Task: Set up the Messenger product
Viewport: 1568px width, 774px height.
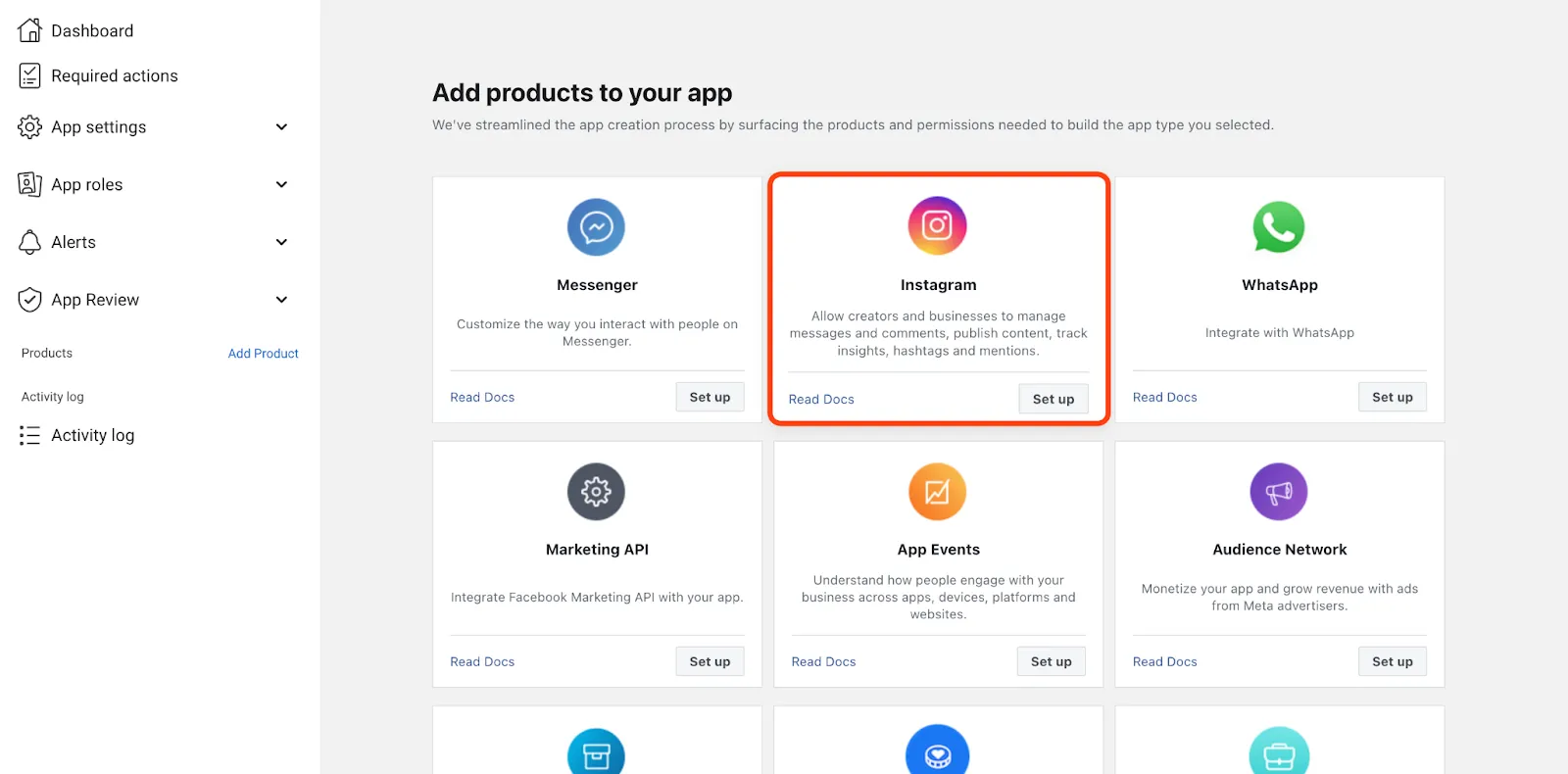Action: click(x=710, y=397)
